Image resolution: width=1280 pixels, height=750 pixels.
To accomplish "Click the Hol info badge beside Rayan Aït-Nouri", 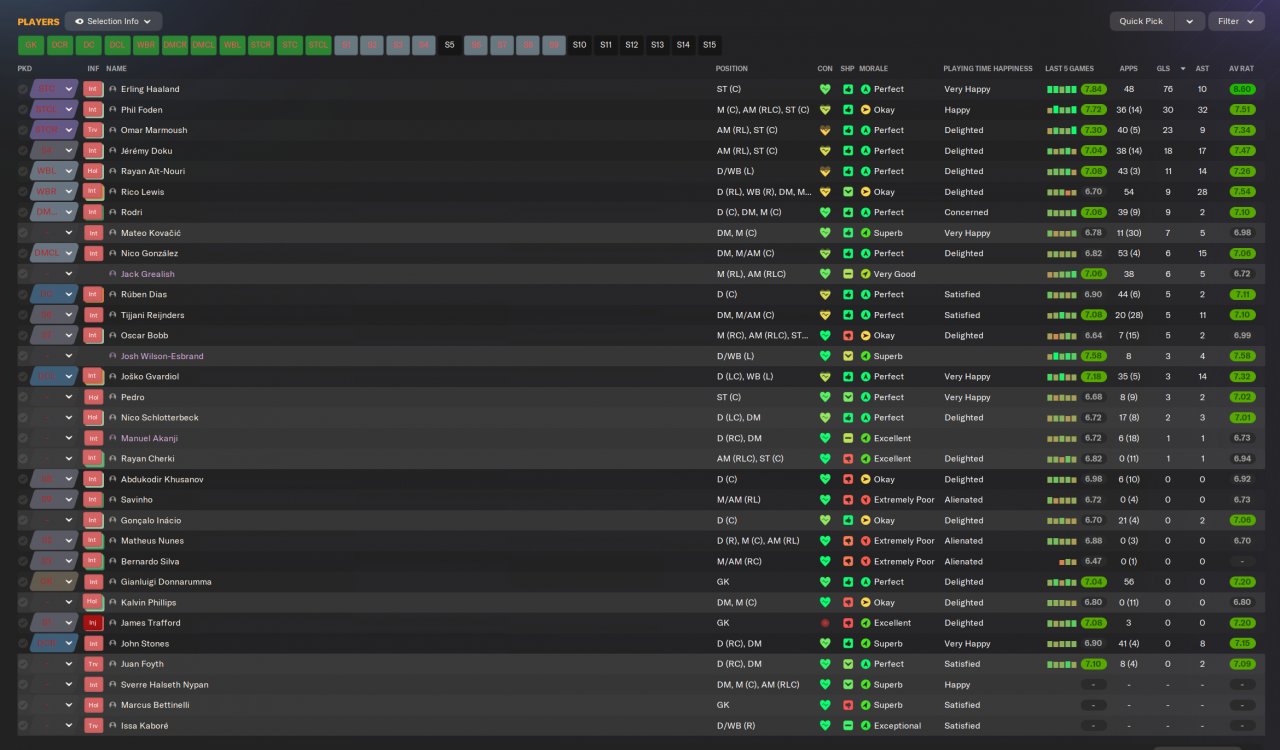I will (x=93, y=171).
